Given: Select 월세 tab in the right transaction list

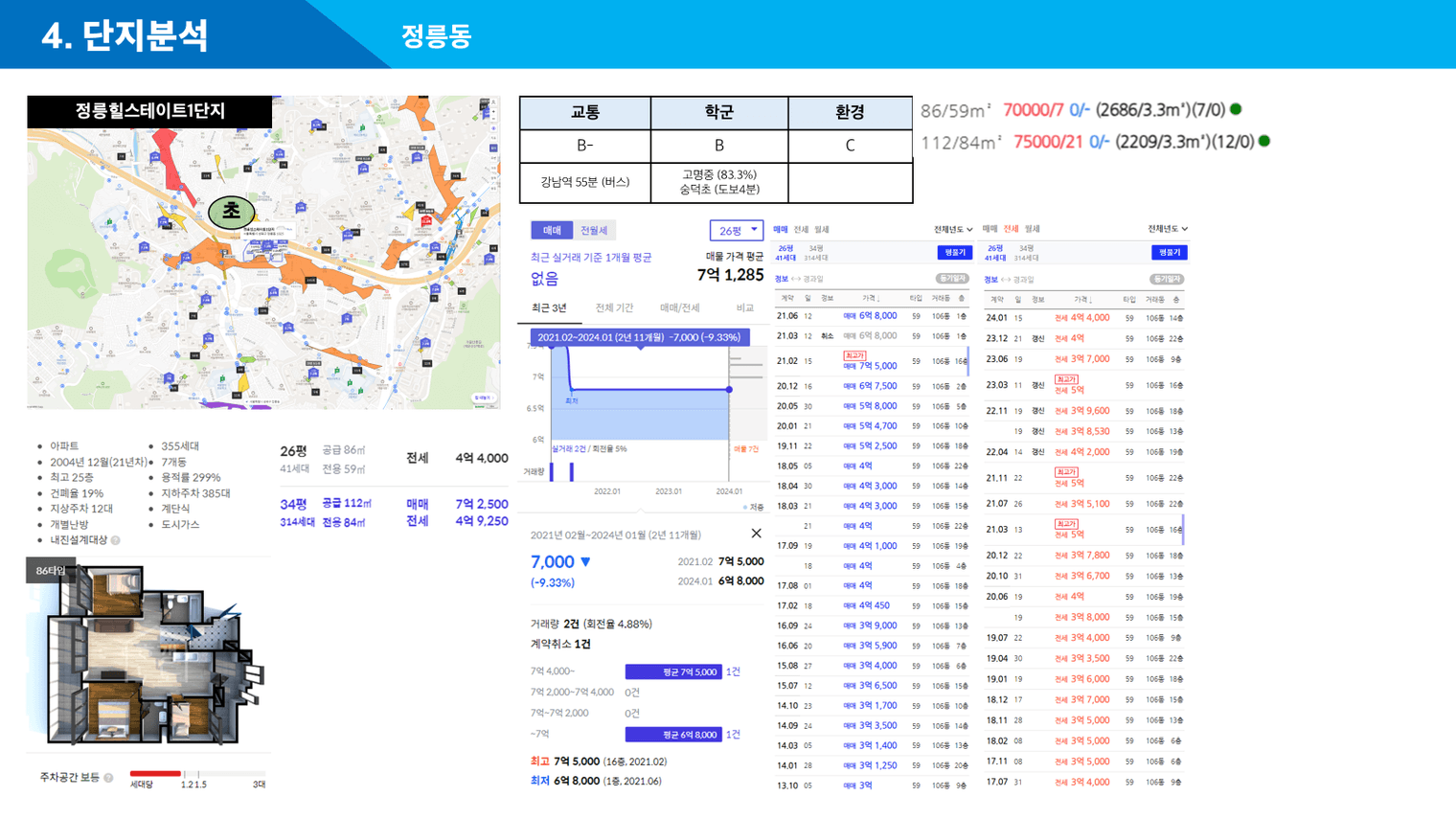Looking at the screenshot, I should (x=1032, y=229).
